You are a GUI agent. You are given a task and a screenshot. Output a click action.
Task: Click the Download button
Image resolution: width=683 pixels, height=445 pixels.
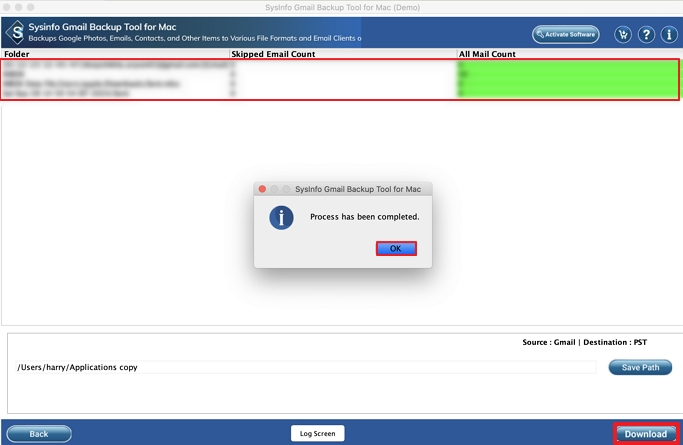(x=646, y=434)
